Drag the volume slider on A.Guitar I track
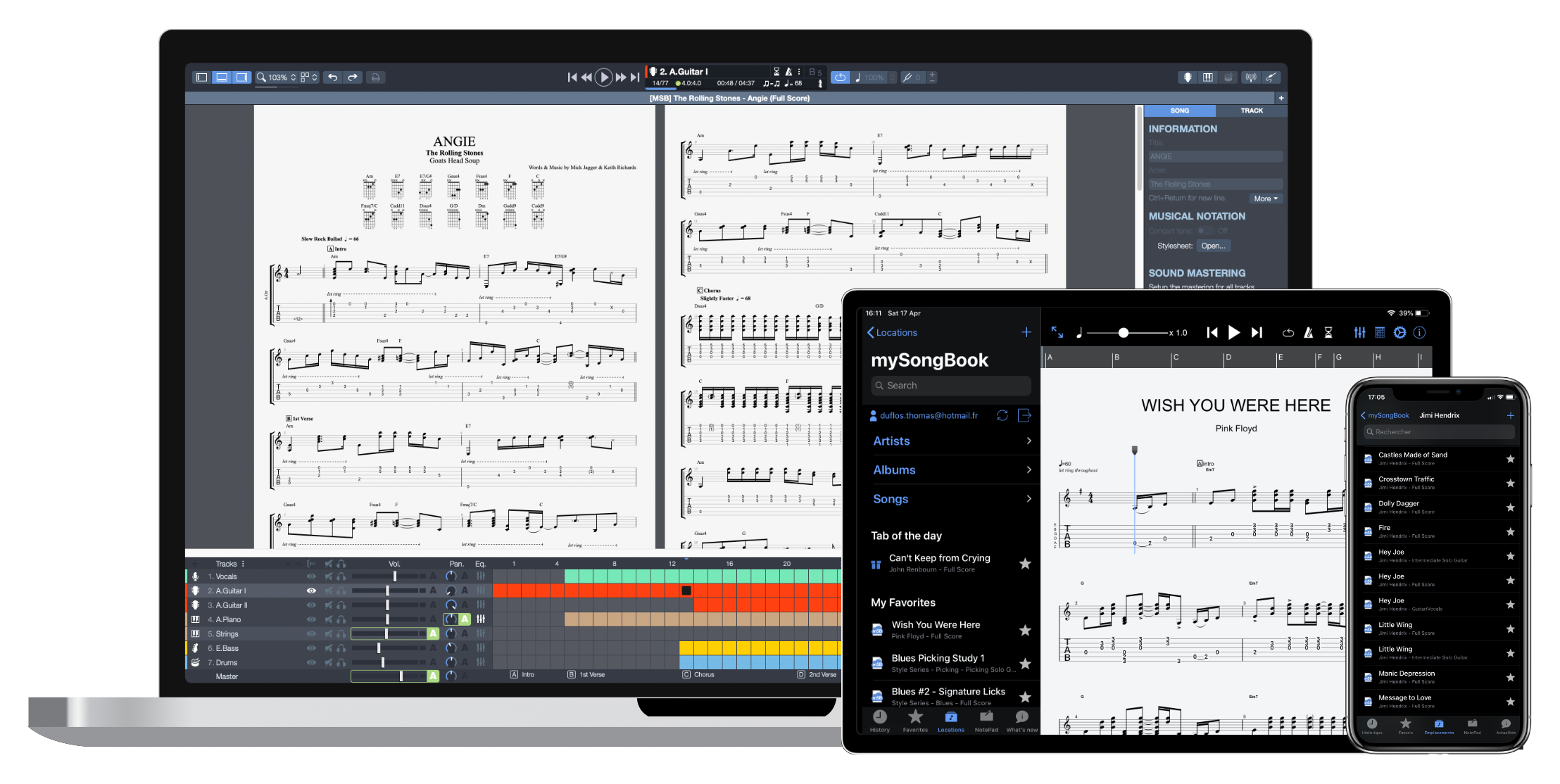Screen dimensions: 1560x784 389,595
